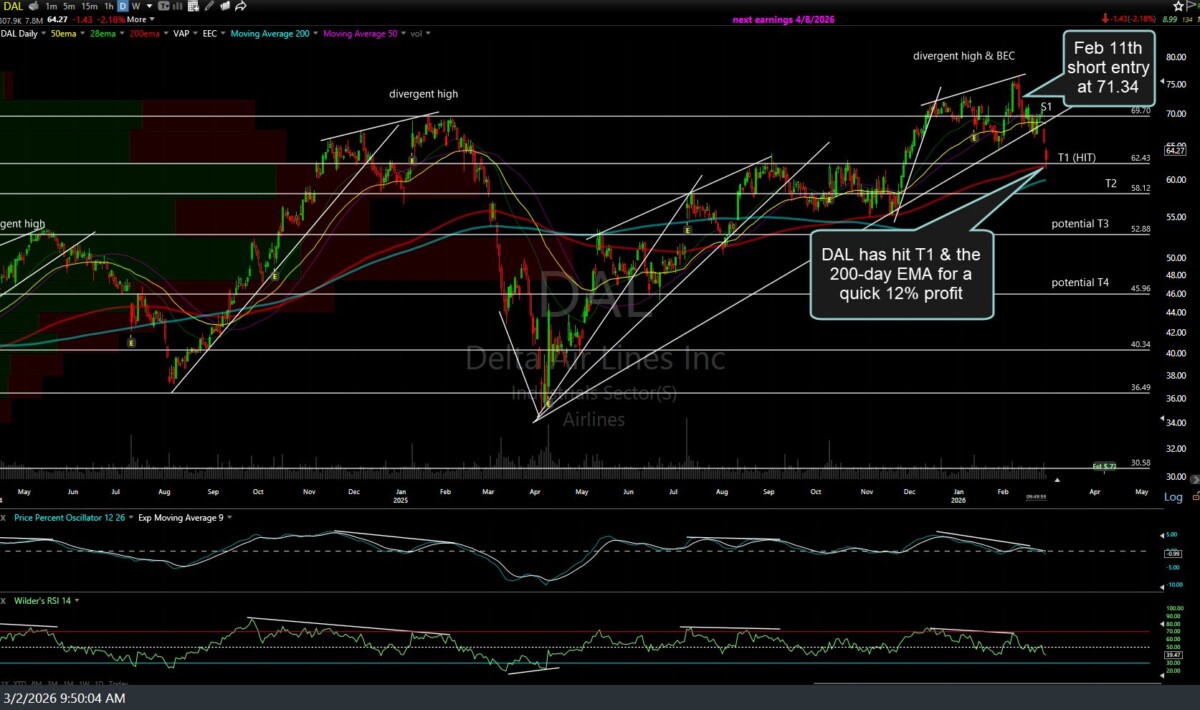The width and height of the screenshot is (1200, 710).
Task: Click the favorite star icon at top right
Action: (x=1178, y=6)
